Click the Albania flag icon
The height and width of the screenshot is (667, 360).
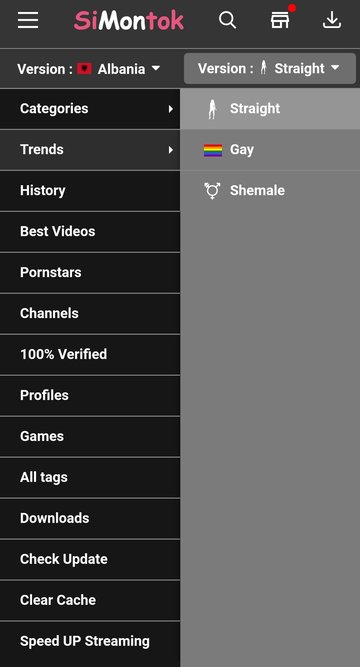point(84,68)
